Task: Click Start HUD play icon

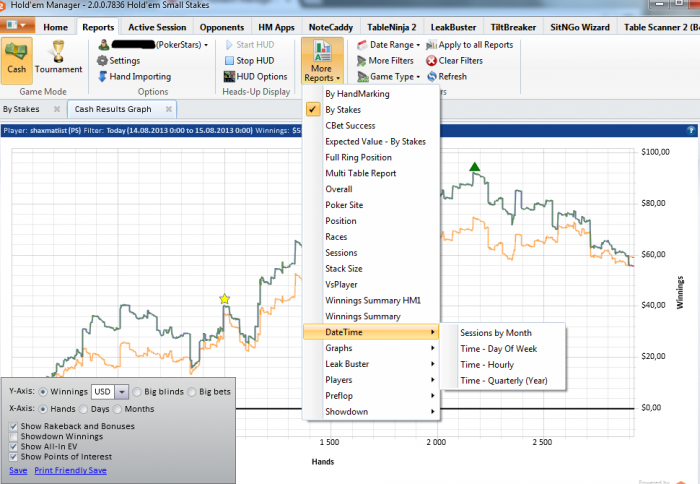Action: 229,45
